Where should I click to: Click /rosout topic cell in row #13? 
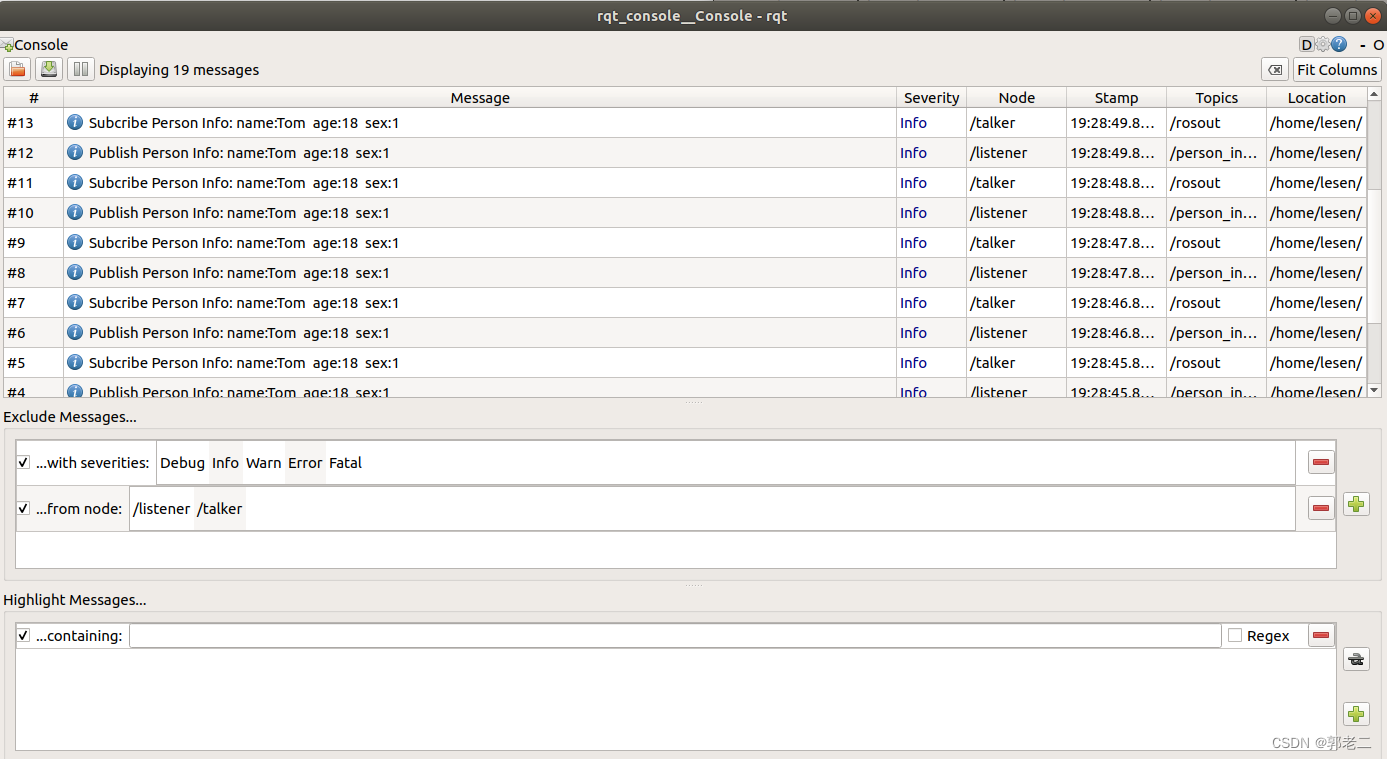coord(1216,123)
